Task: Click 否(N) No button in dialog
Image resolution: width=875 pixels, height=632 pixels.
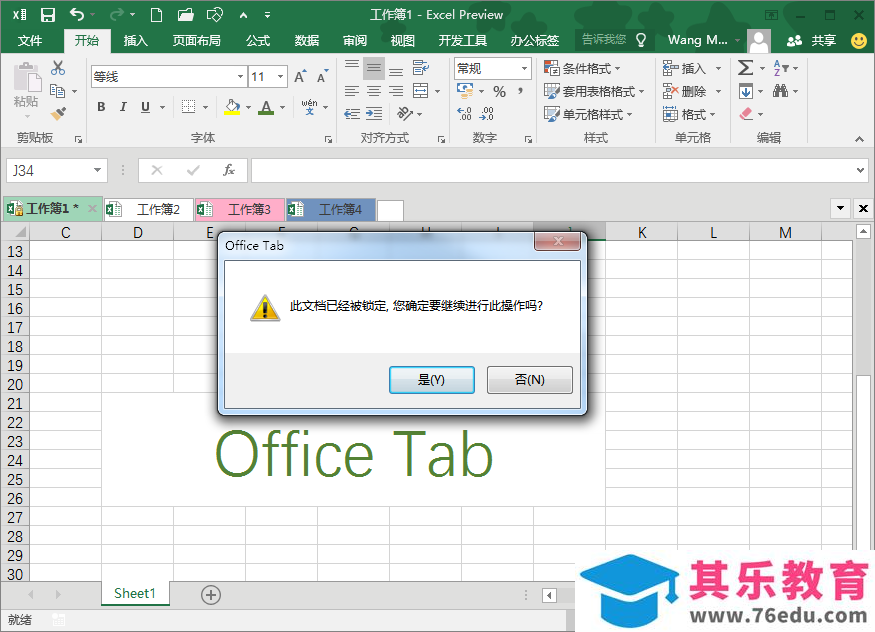Action: click(x=530, y=380)
